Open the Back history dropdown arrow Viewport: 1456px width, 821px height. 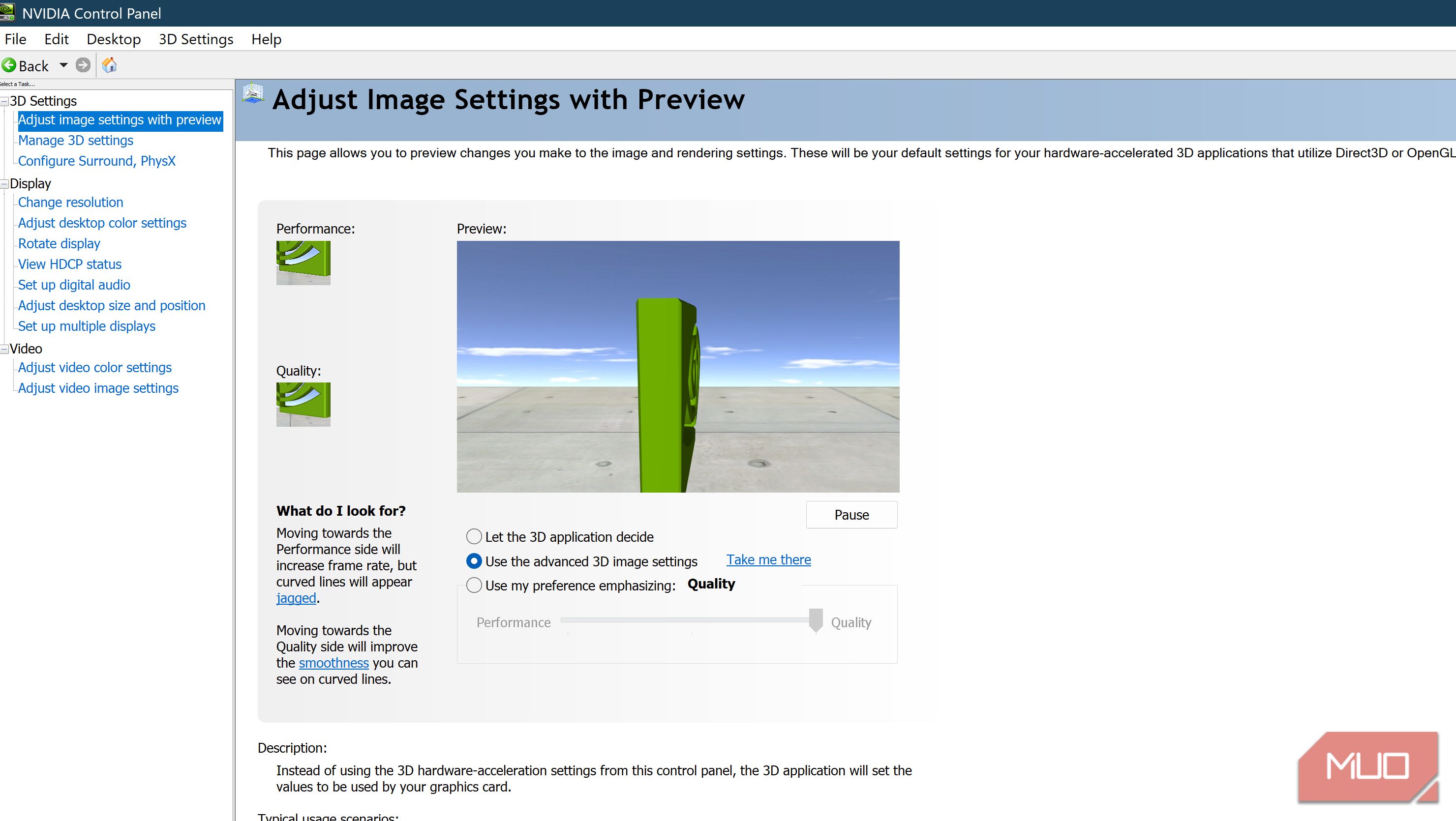(x=64, y=65)
